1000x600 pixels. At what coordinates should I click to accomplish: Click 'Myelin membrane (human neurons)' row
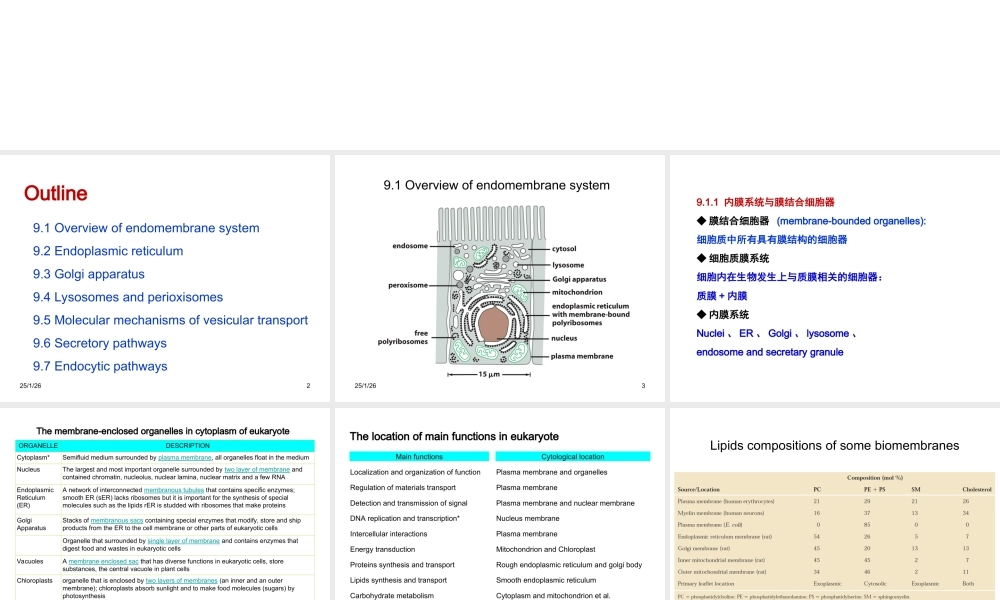[x=834, y=513]
